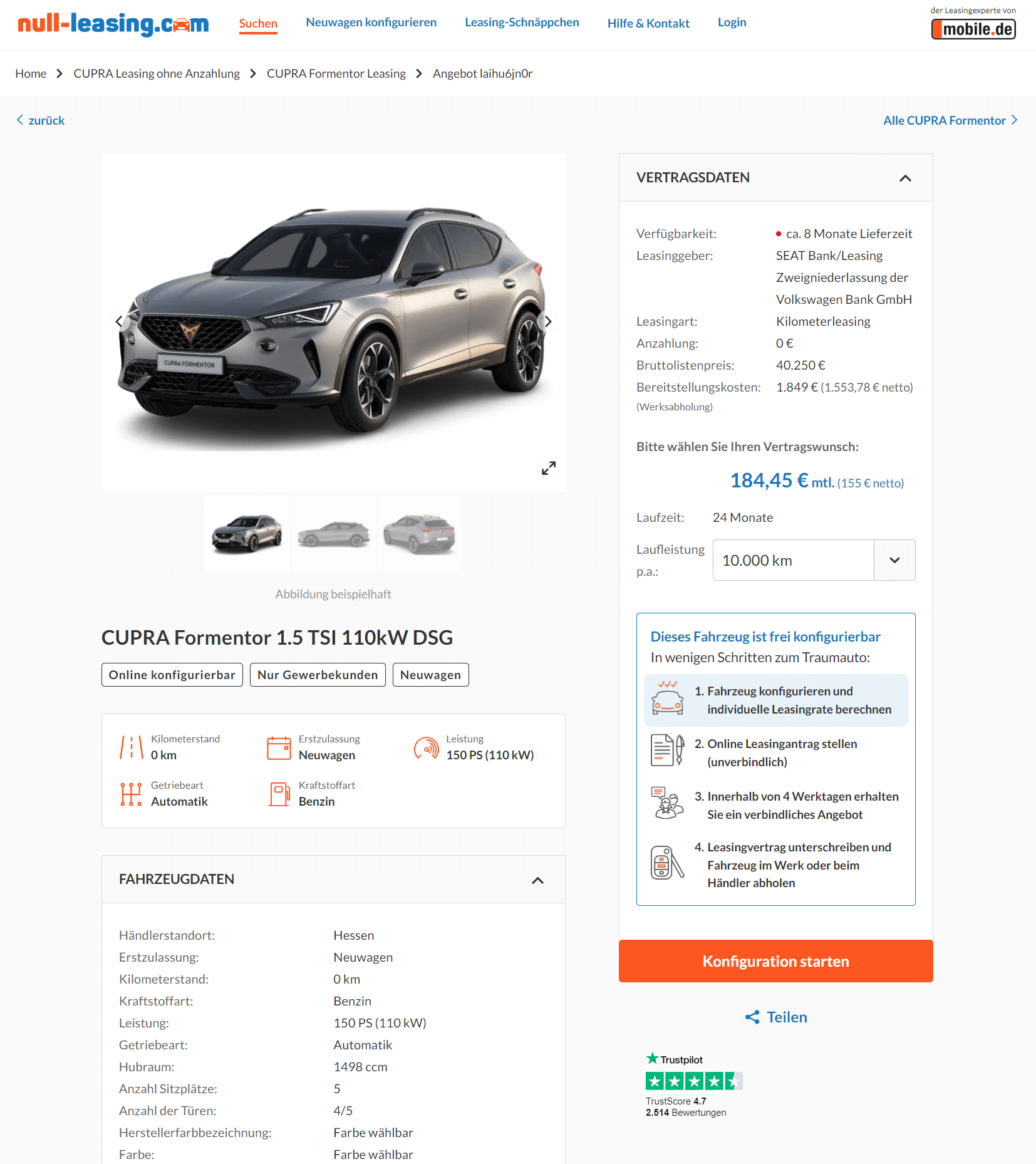Show previous car image arrow
This screenshot has height=1164, width=1036.
pos(119,321)
